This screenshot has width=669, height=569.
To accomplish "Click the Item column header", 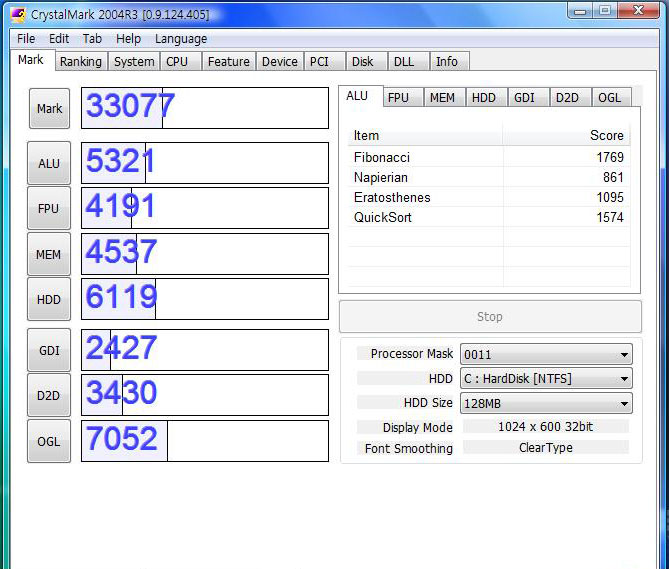I will pyautogui.click(x=425, y=136).
